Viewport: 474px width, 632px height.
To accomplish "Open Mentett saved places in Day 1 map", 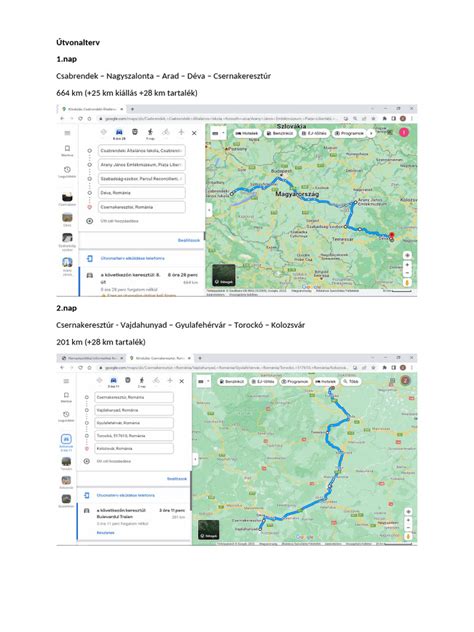I will click(67, 151).
